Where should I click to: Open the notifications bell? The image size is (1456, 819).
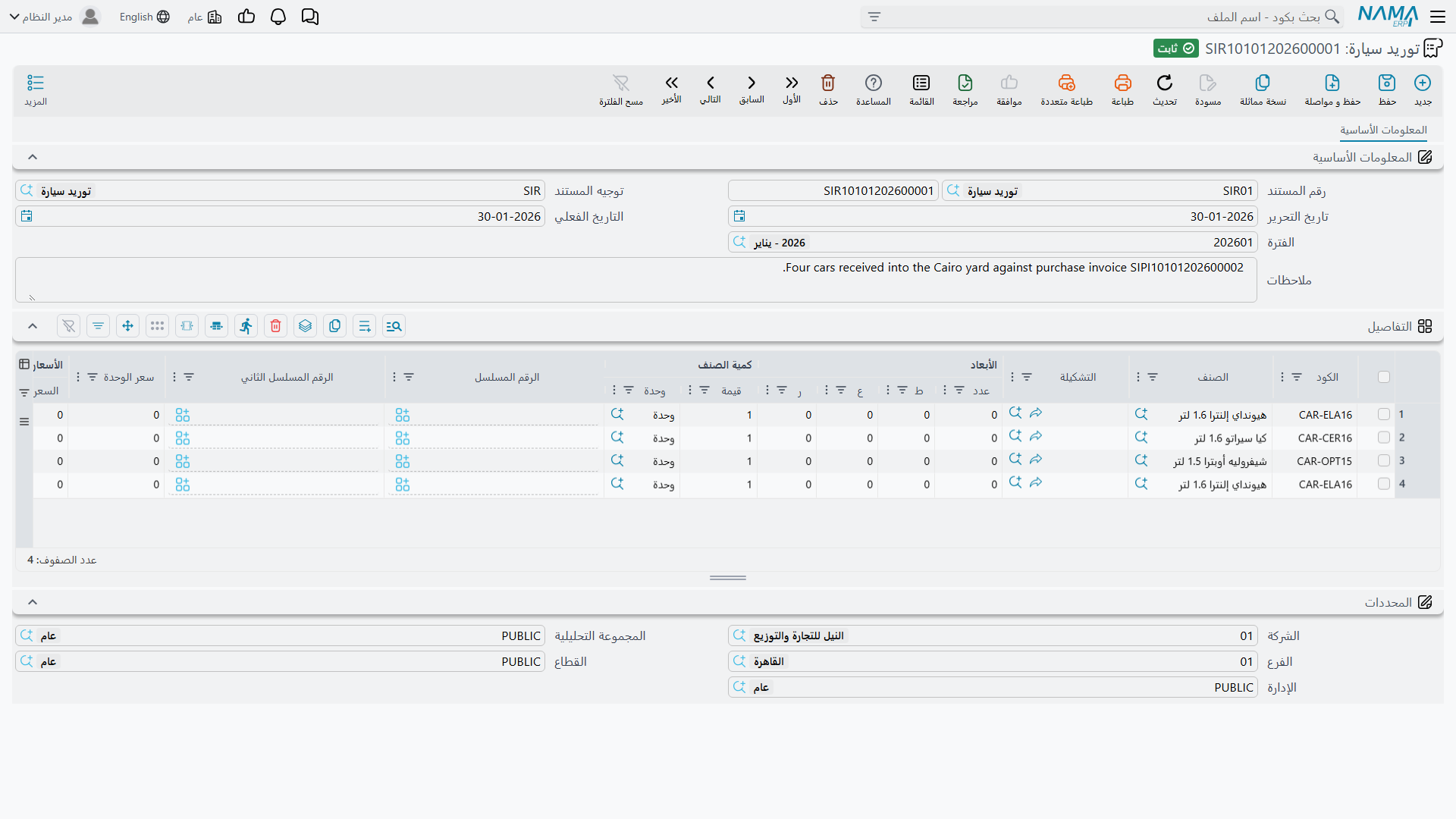278,17
